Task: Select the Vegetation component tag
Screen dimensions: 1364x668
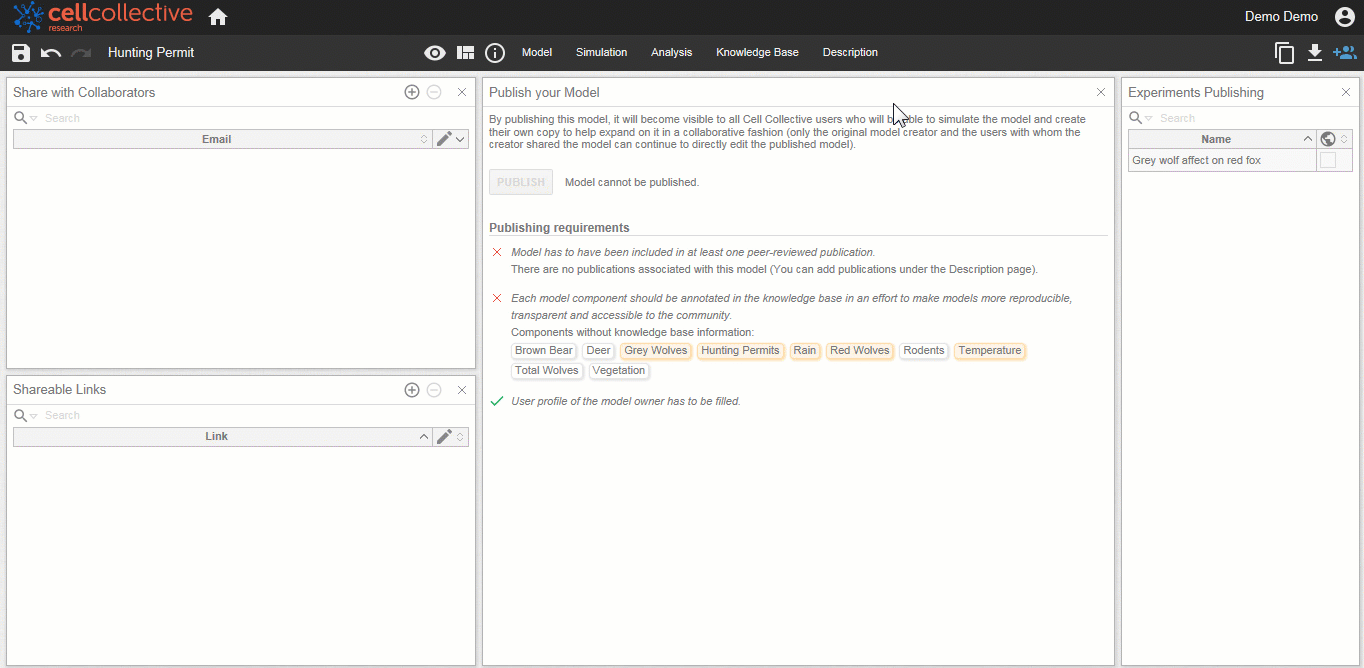Action: click(619, 371)
